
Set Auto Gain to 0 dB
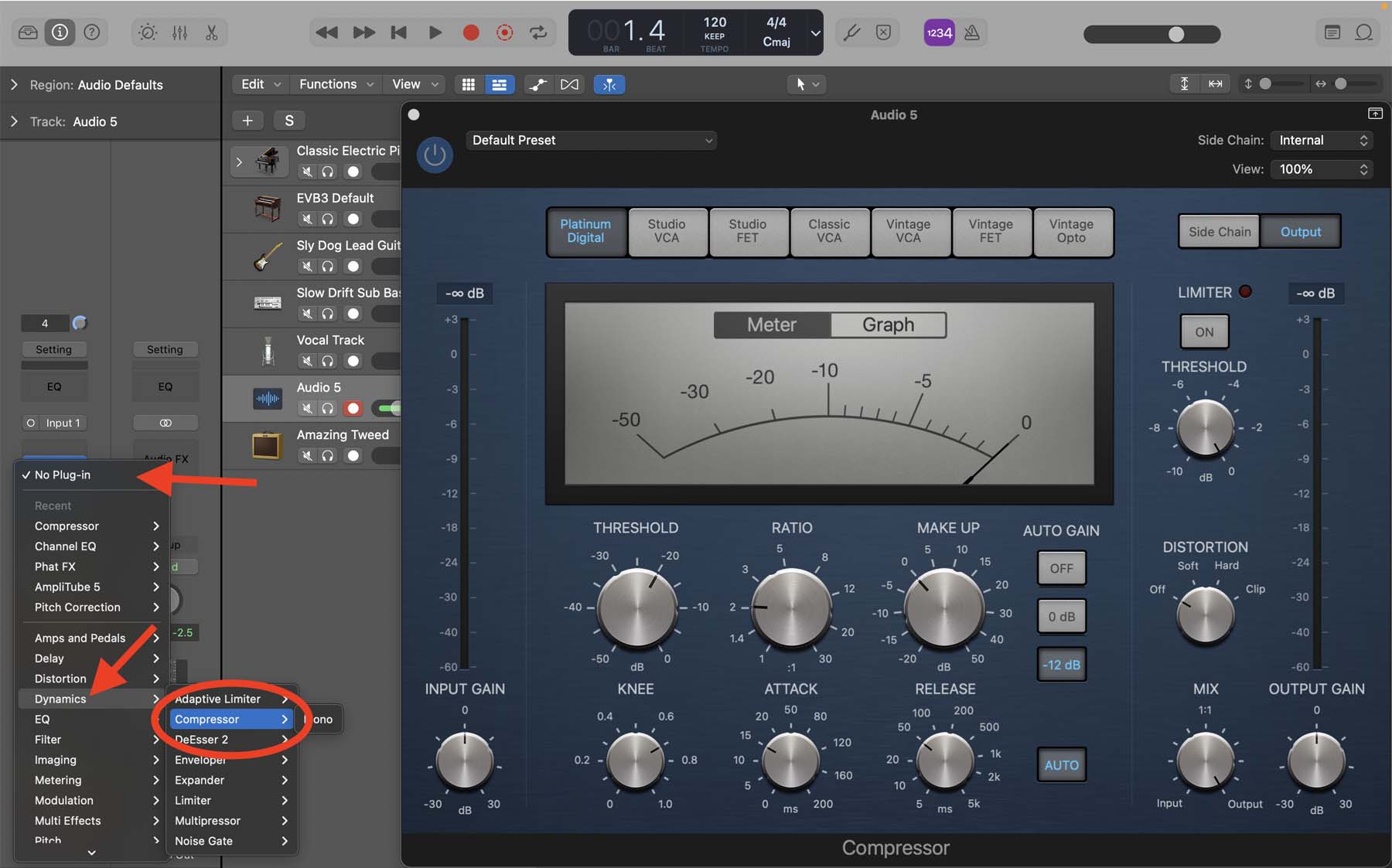coord(1061,617)
